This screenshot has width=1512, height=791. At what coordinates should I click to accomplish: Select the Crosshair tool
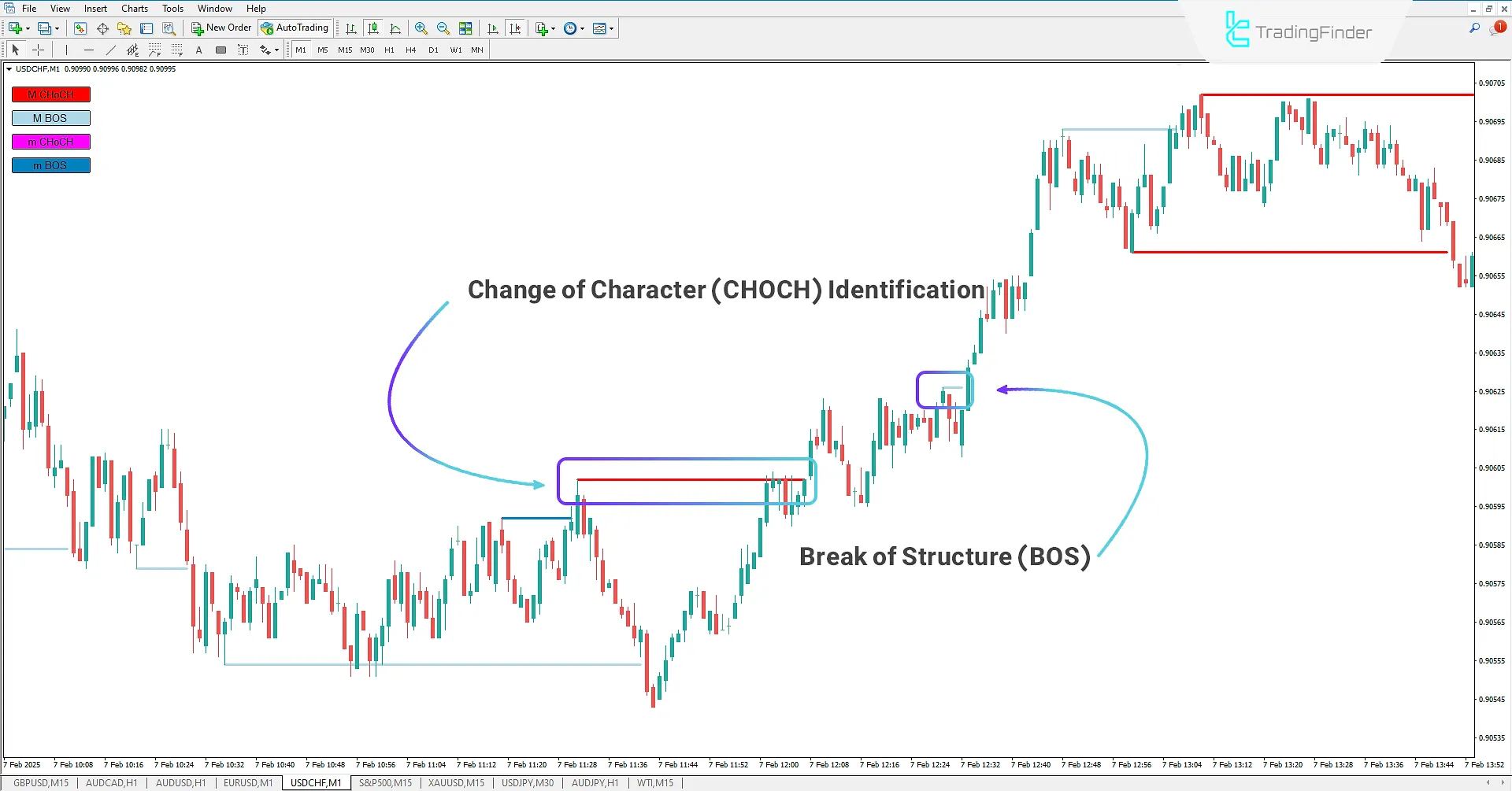click(x=38, y=50)
